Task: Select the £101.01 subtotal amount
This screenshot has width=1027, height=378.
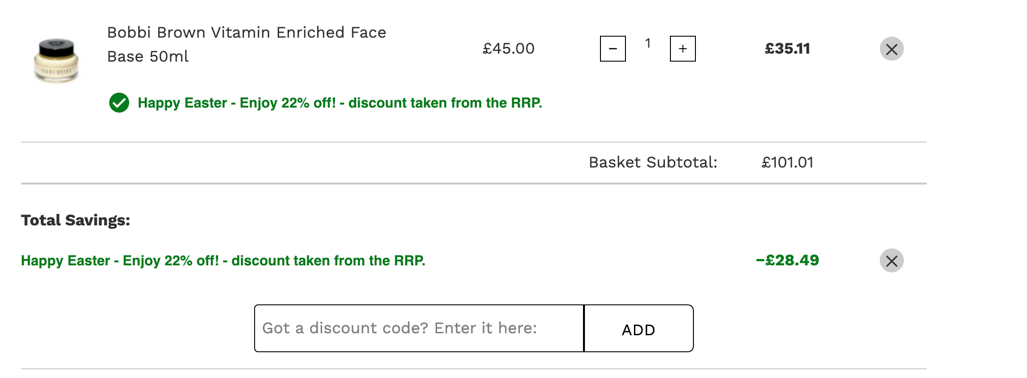Action: (787, 162)
